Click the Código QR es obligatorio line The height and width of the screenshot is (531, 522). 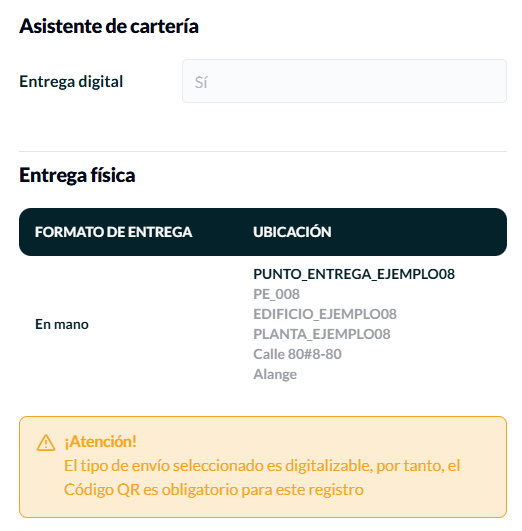tap(214, 490)
